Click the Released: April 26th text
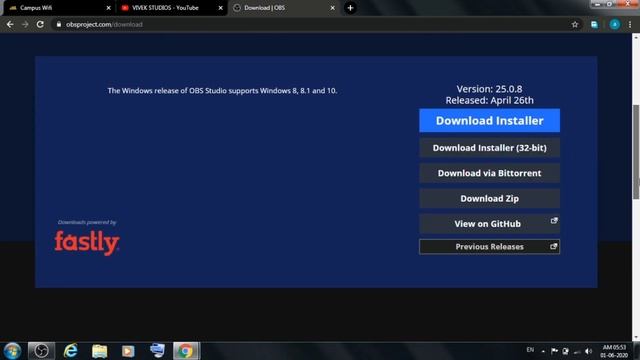The width and height of the screenshot is (640, 360). tap(489, 100)
